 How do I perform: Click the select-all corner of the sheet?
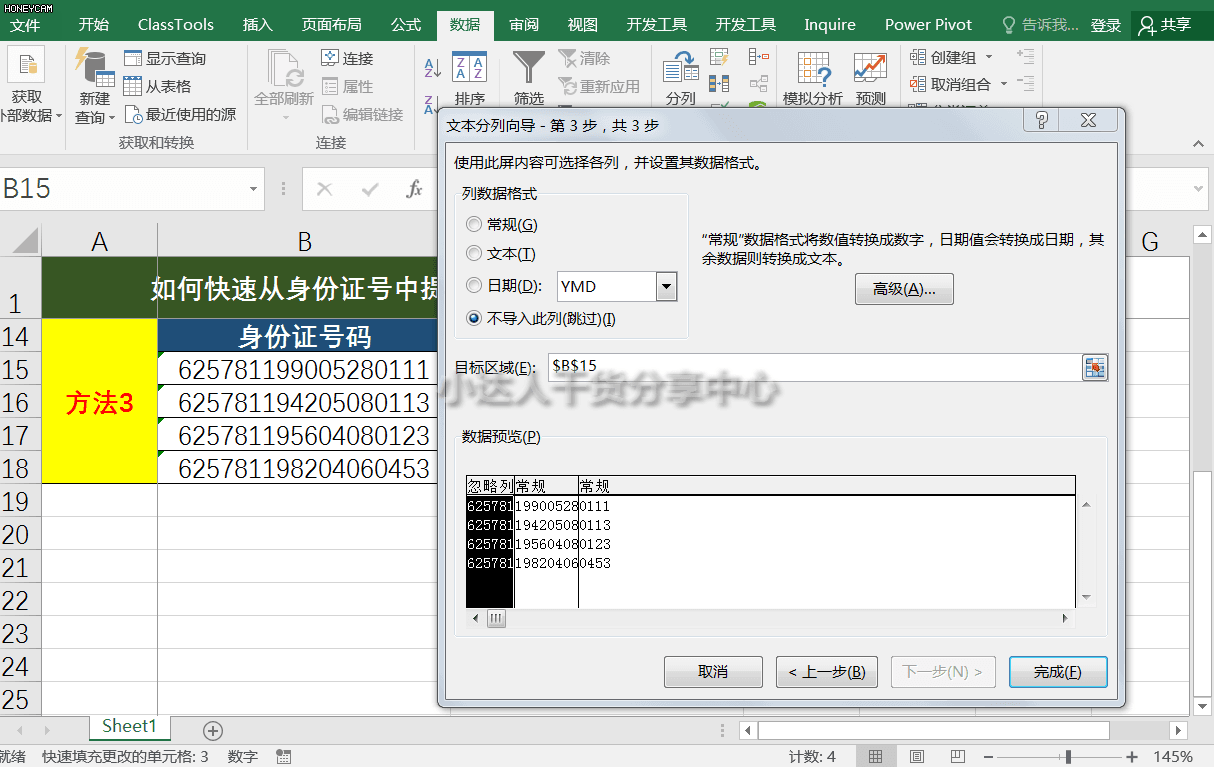[x=20, y=240]
